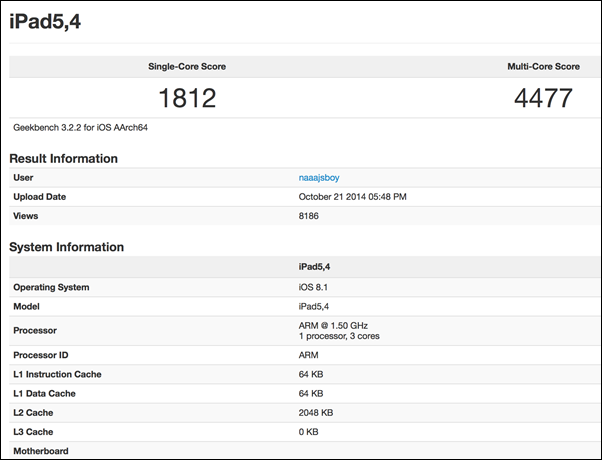Click the Motherboard row label
This screenshot has width=602, height=460.
pyautogui.click(x=41, y=451)
